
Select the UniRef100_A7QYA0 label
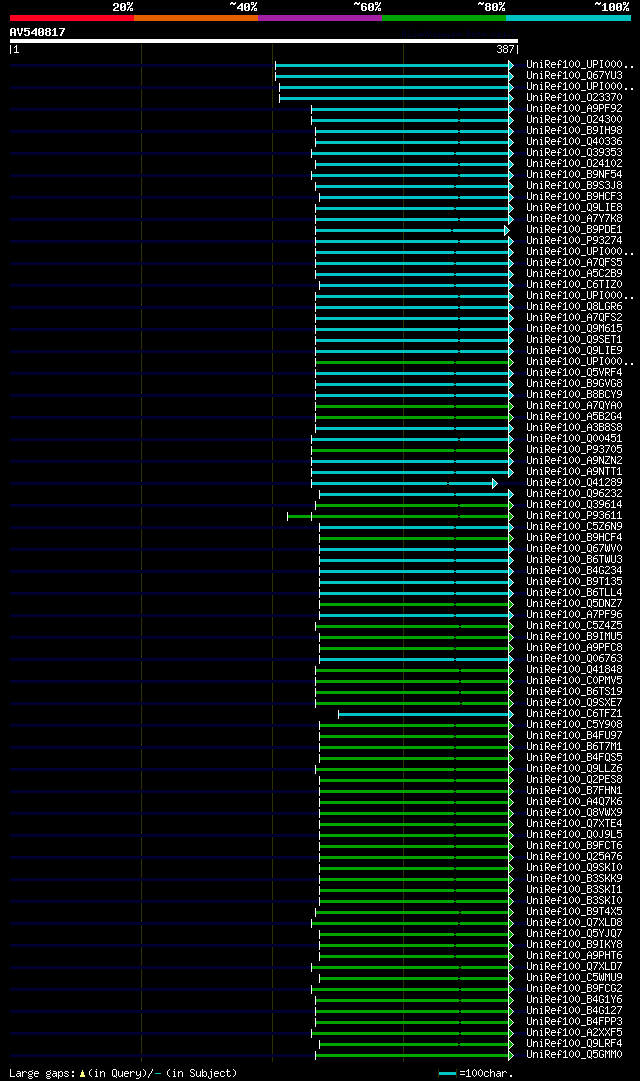(x=574, y=406)
